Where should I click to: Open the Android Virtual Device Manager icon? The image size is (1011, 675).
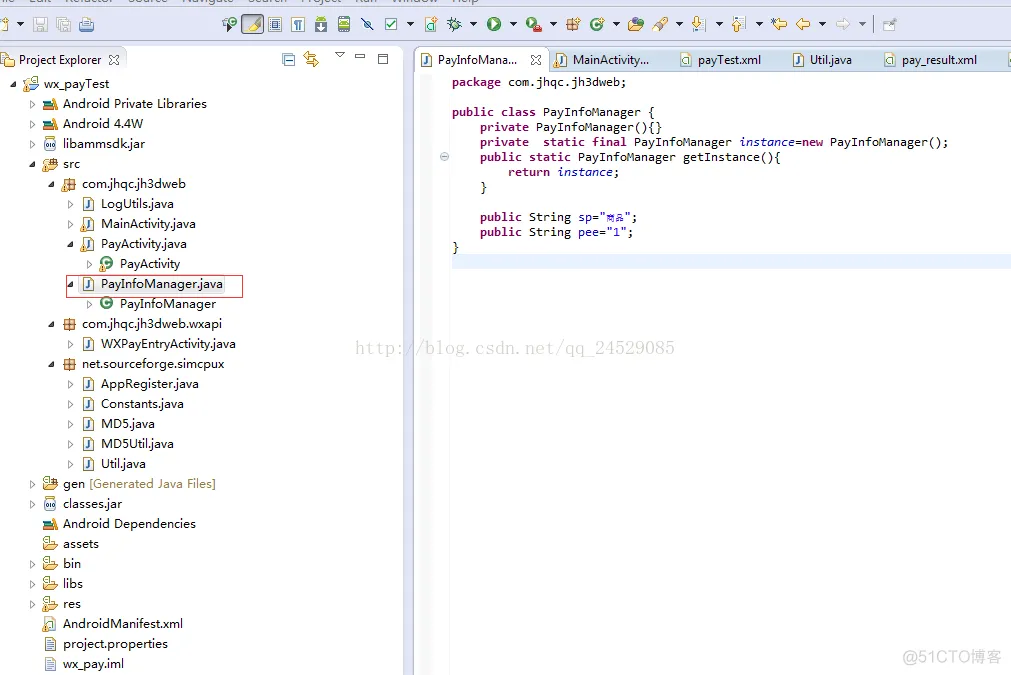344,24
